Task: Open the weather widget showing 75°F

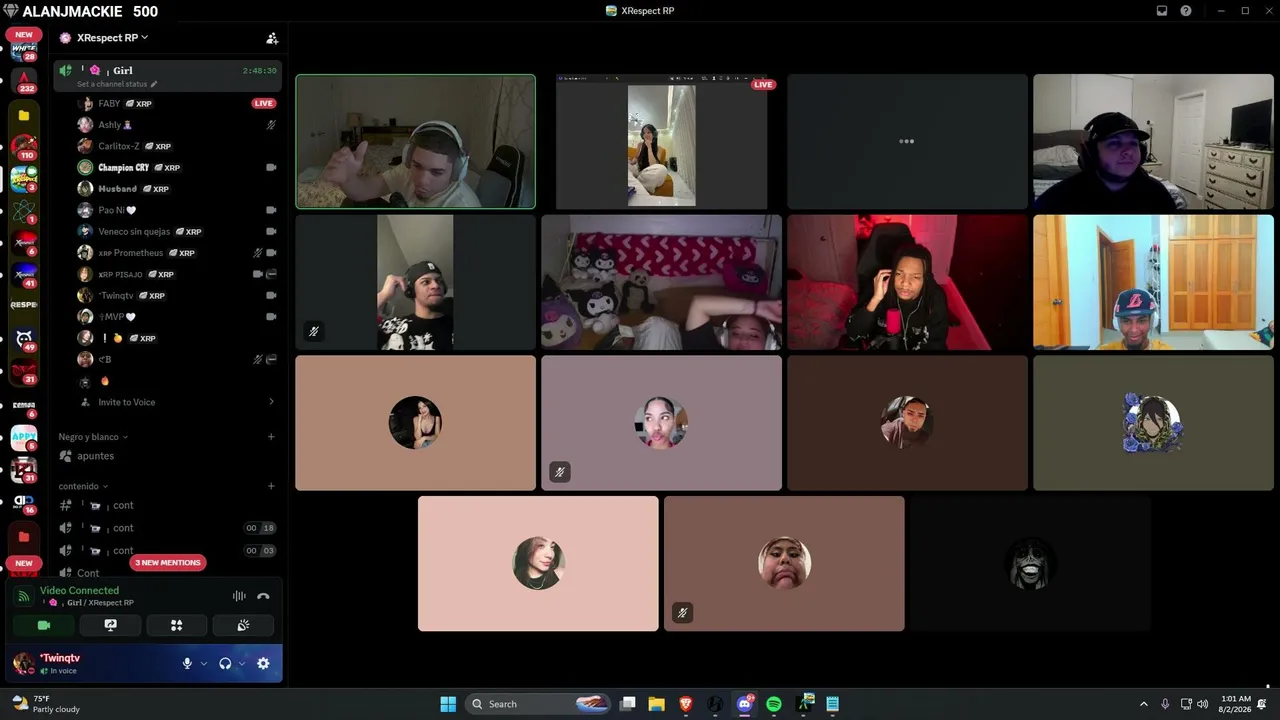Action: [45, 704]
